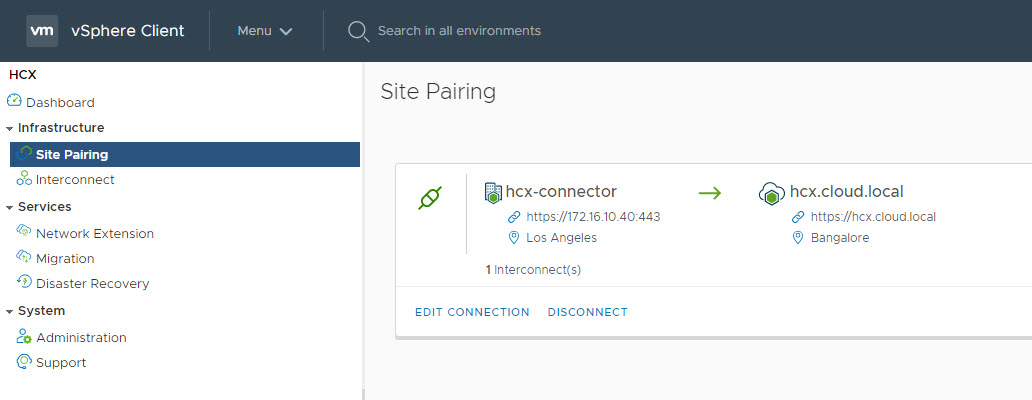The width and height of the screenshot is (1032, 400).
Task: Collapse the System section
Action: tap(10, 311)
